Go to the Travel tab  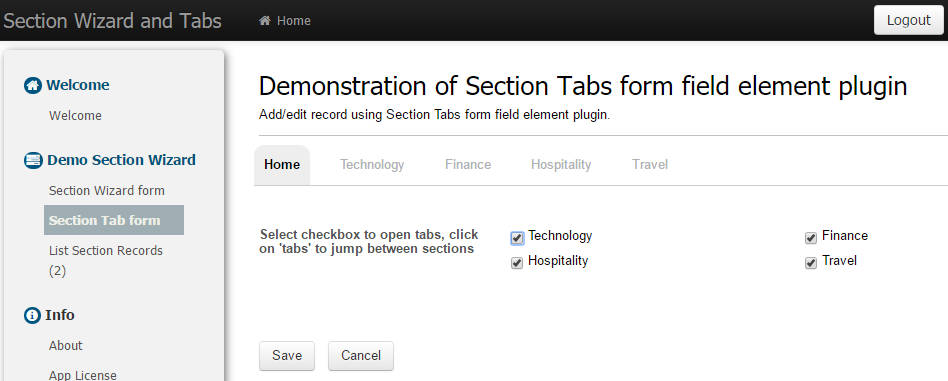point(650,164)
